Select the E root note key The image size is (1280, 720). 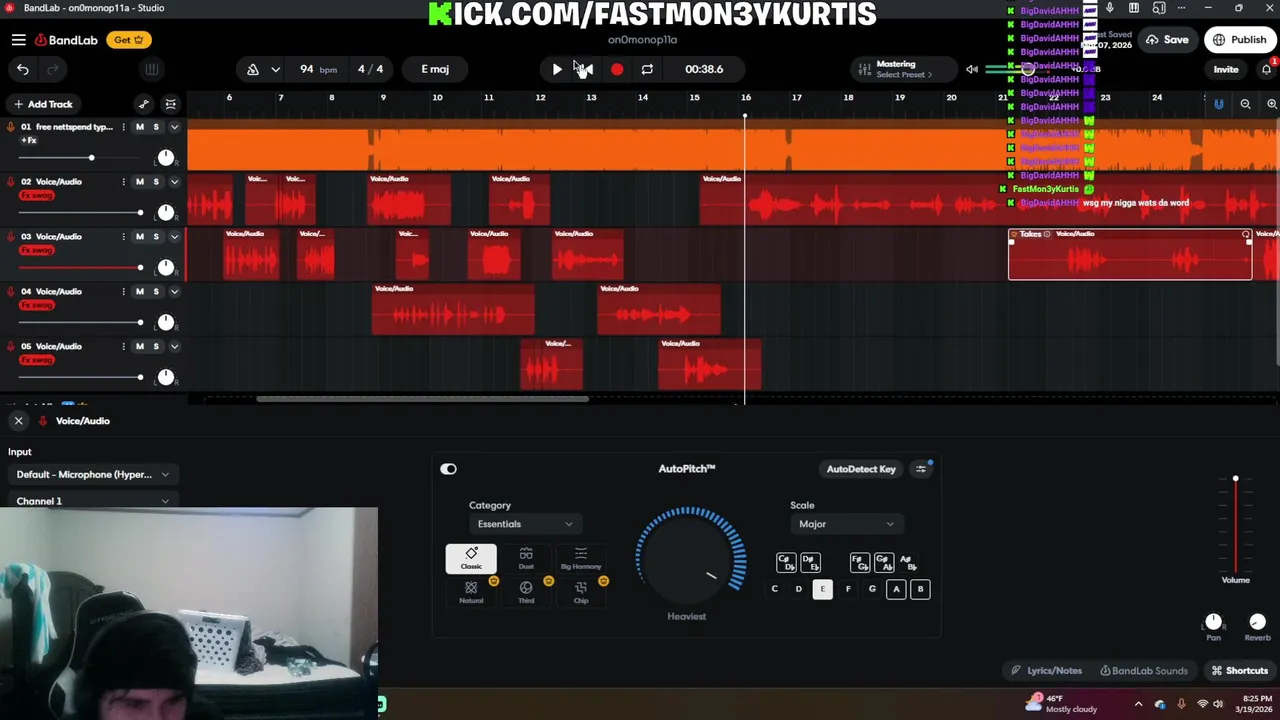822,589
